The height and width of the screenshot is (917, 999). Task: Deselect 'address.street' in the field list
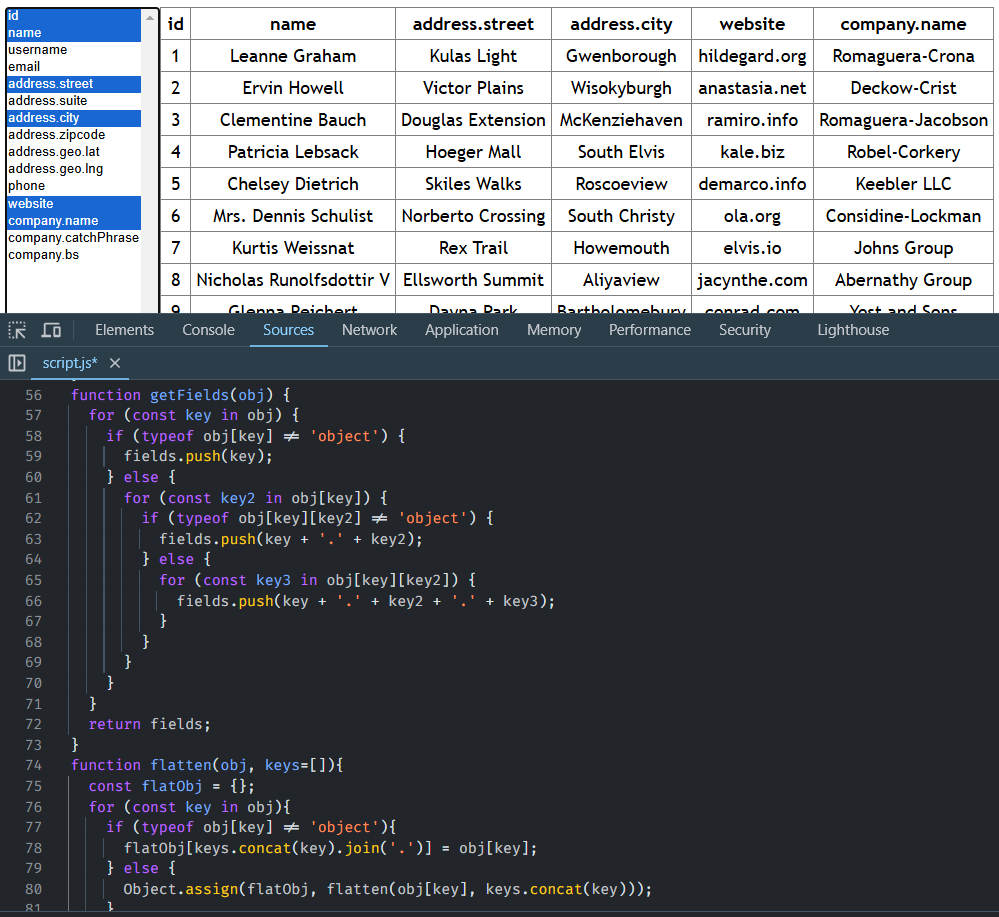(74, 84)
